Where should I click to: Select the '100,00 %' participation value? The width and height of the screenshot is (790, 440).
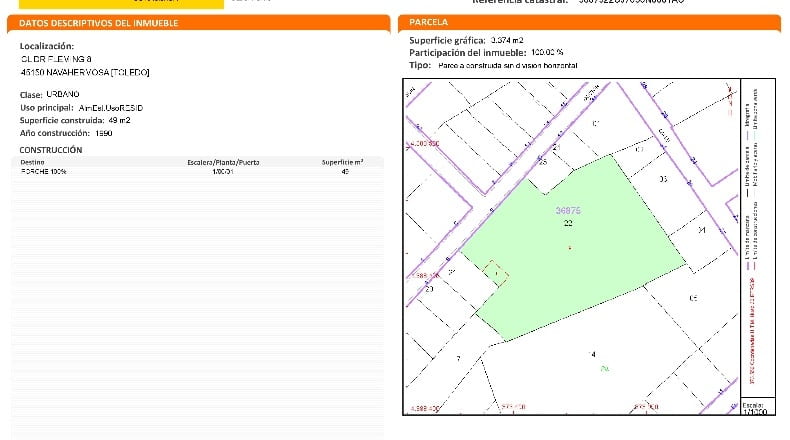[547, 52]
